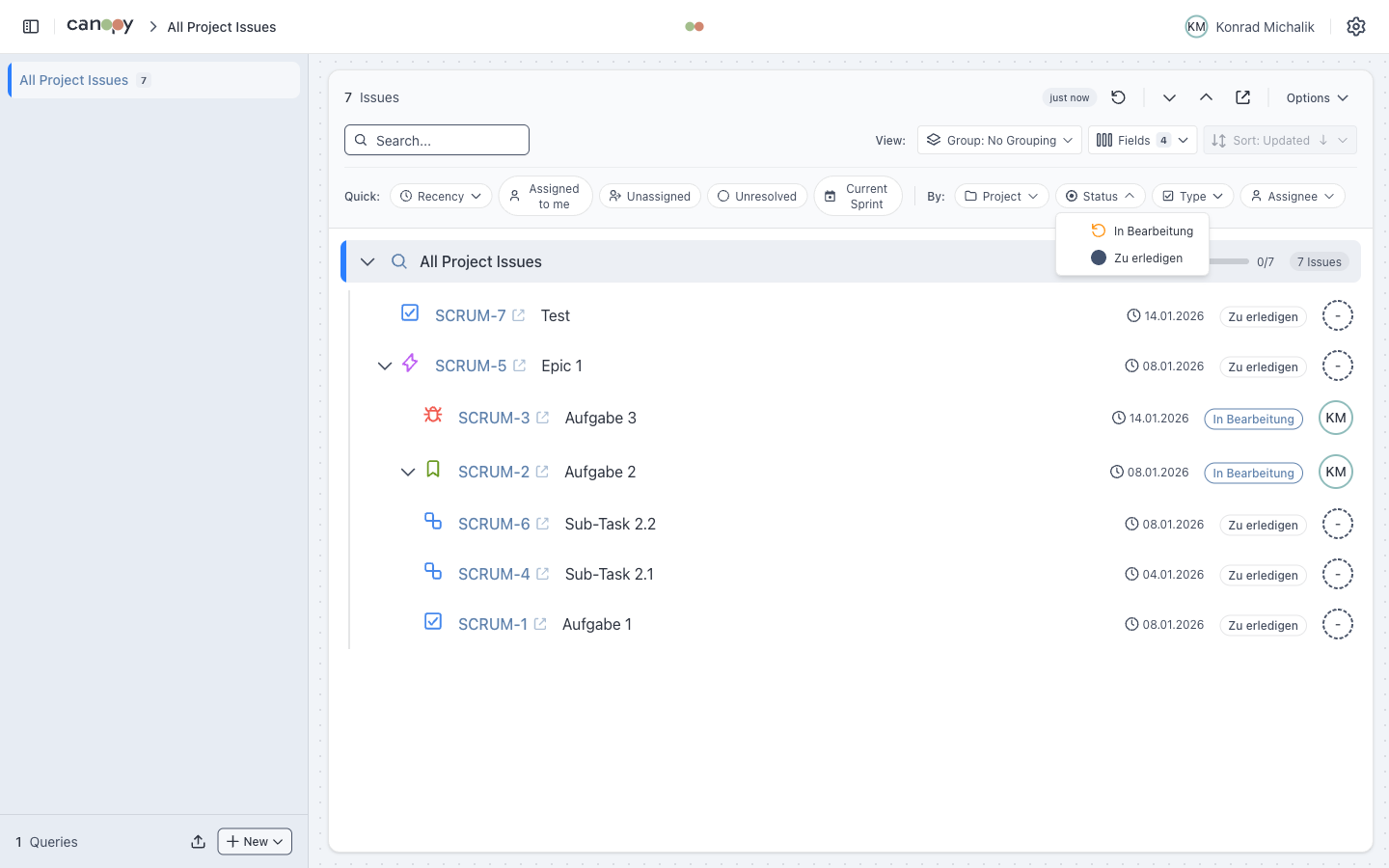Viewport: 1389px width, 868px height.
Task: Click the 0/7 progress bar
Action: 1229,261
